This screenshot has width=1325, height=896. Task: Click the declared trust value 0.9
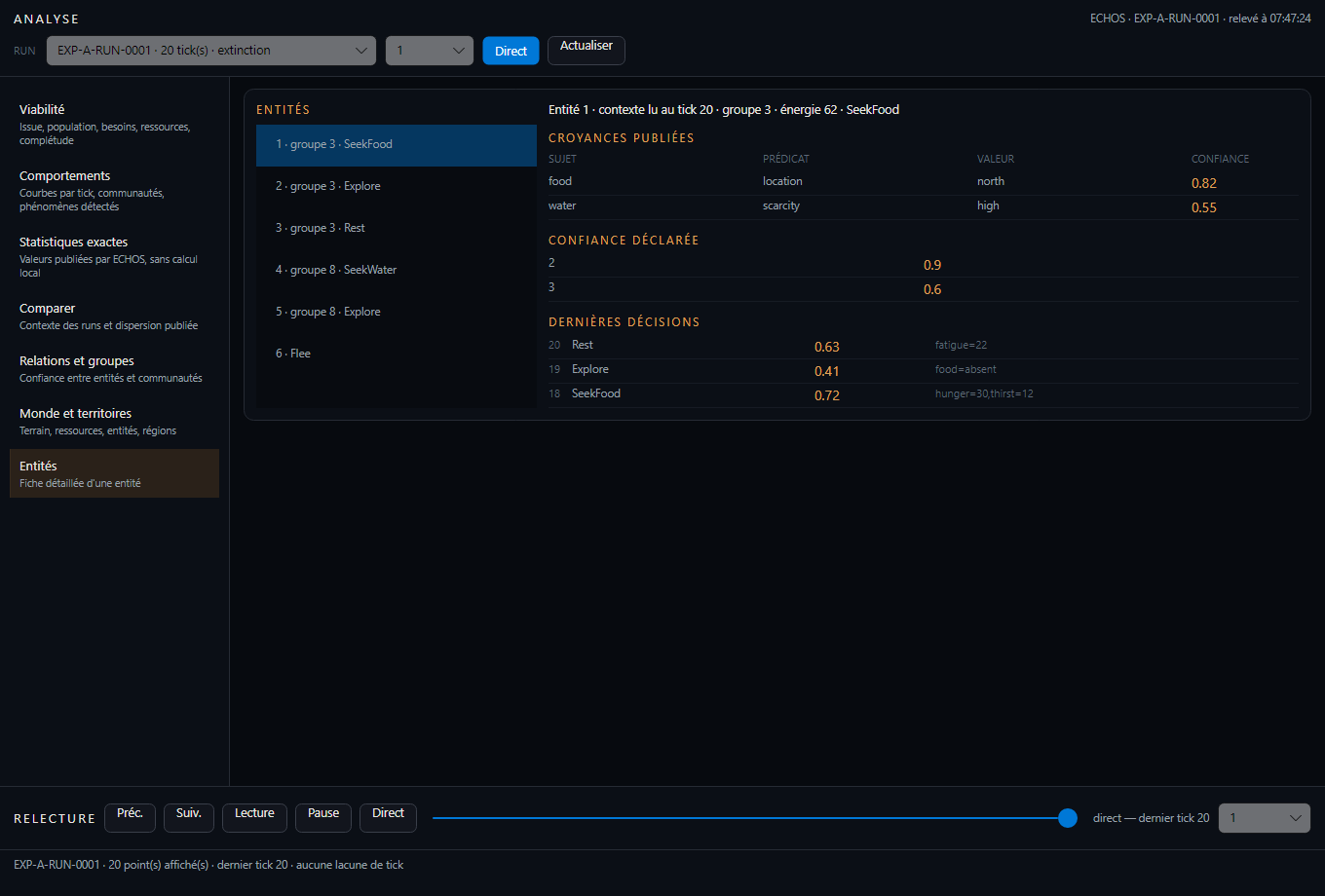coord(932,265)
